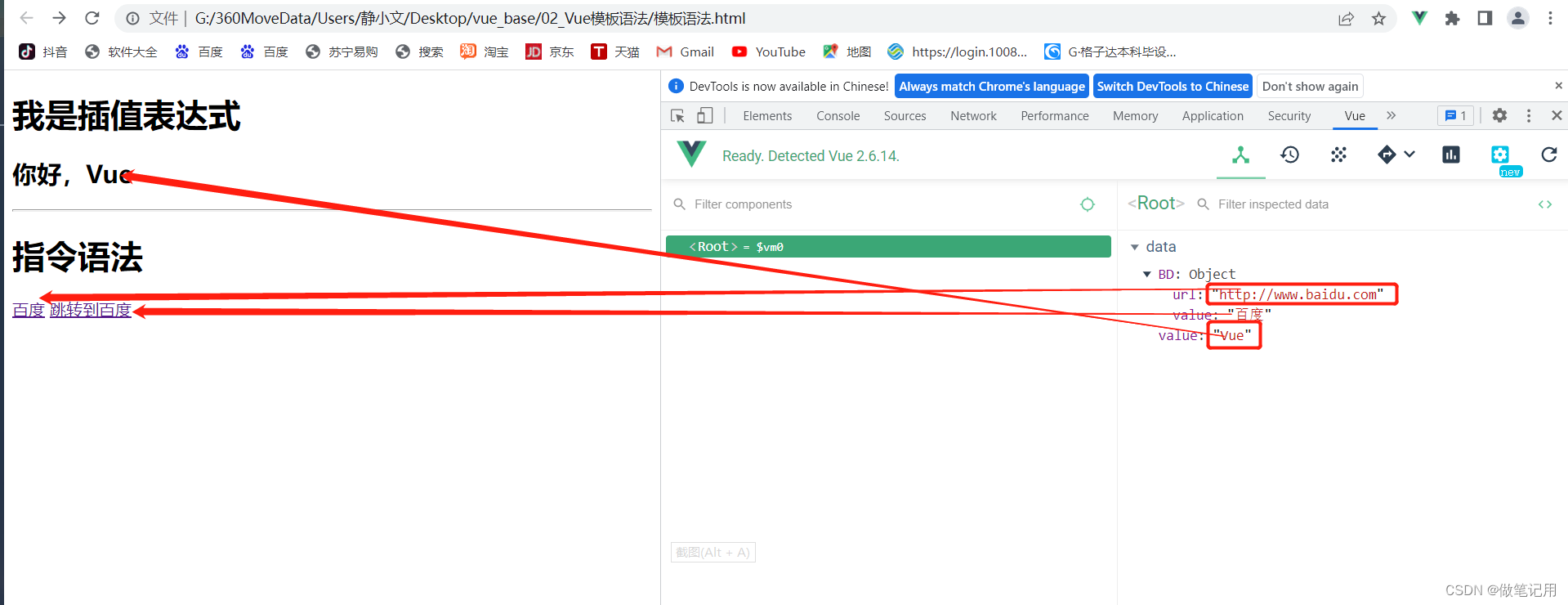The image size is (1568, 605).
Task: Switch to the Security tab
Action: (x=1289, y=116)
